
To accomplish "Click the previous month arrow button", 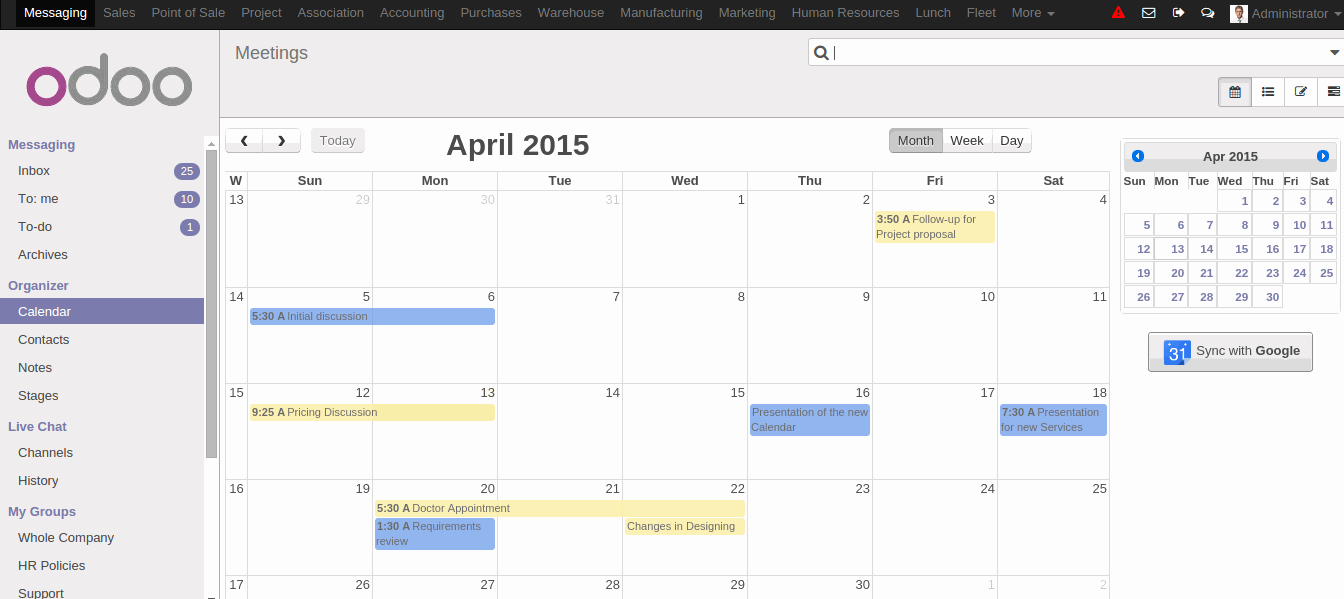I will 245,141.
